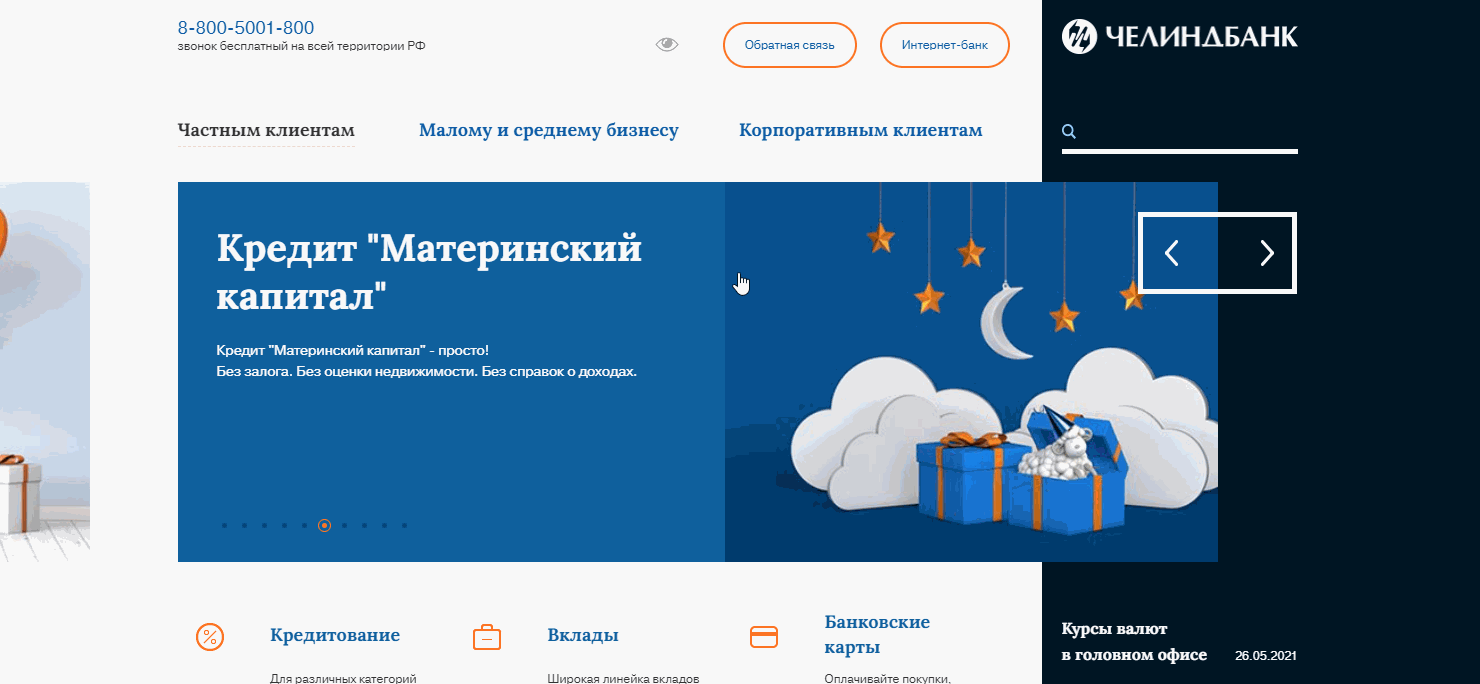Select the last carousel slide dot
Image resolution: width=1480 pixels, height=684 pixels.
(404, 524)
